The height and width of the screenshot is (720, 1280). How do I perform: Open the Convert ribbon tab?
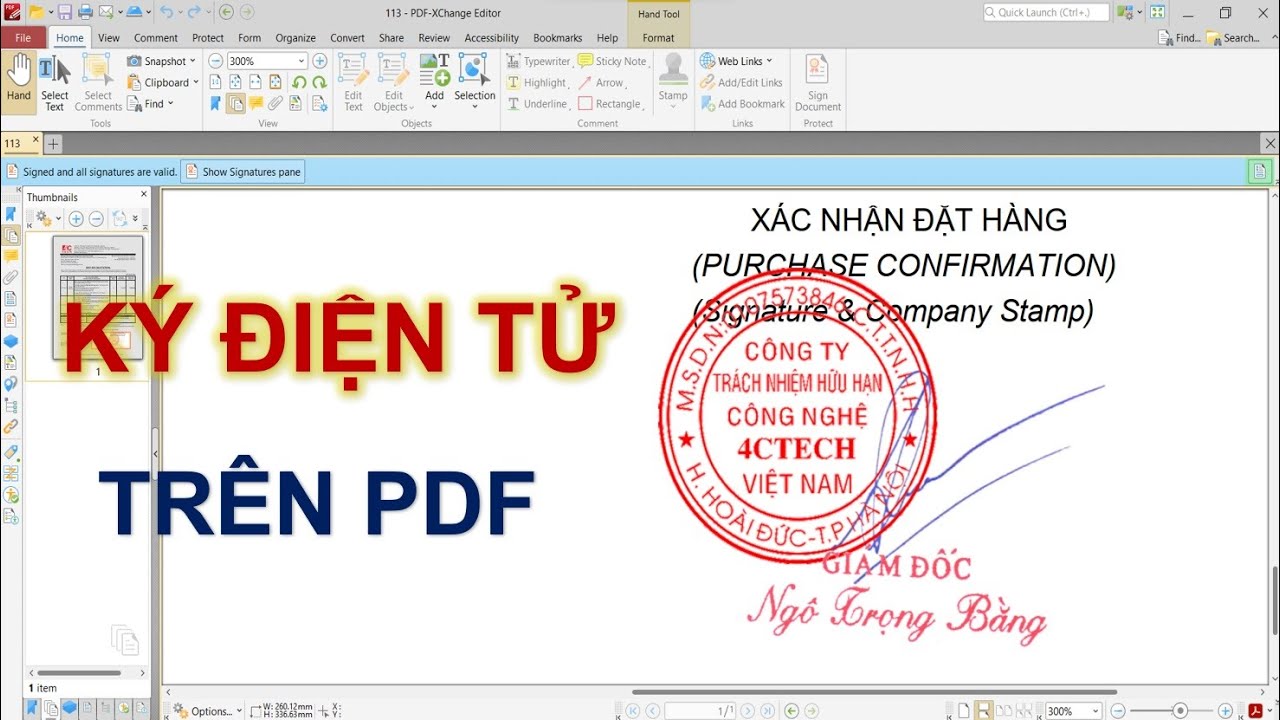pyautogui.click(x=348, y=38)
